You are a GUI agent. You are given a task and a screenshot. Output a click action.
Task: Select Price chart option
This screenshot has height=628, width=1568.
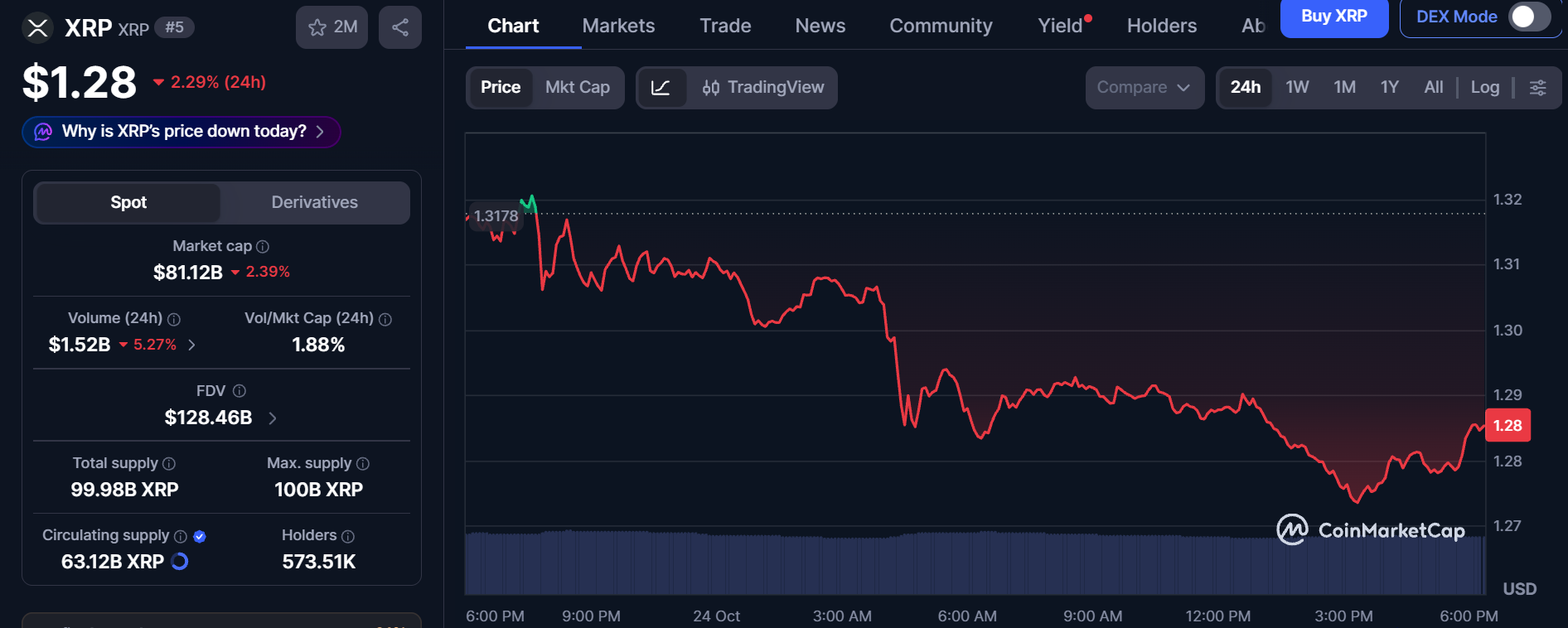point(501,88)
